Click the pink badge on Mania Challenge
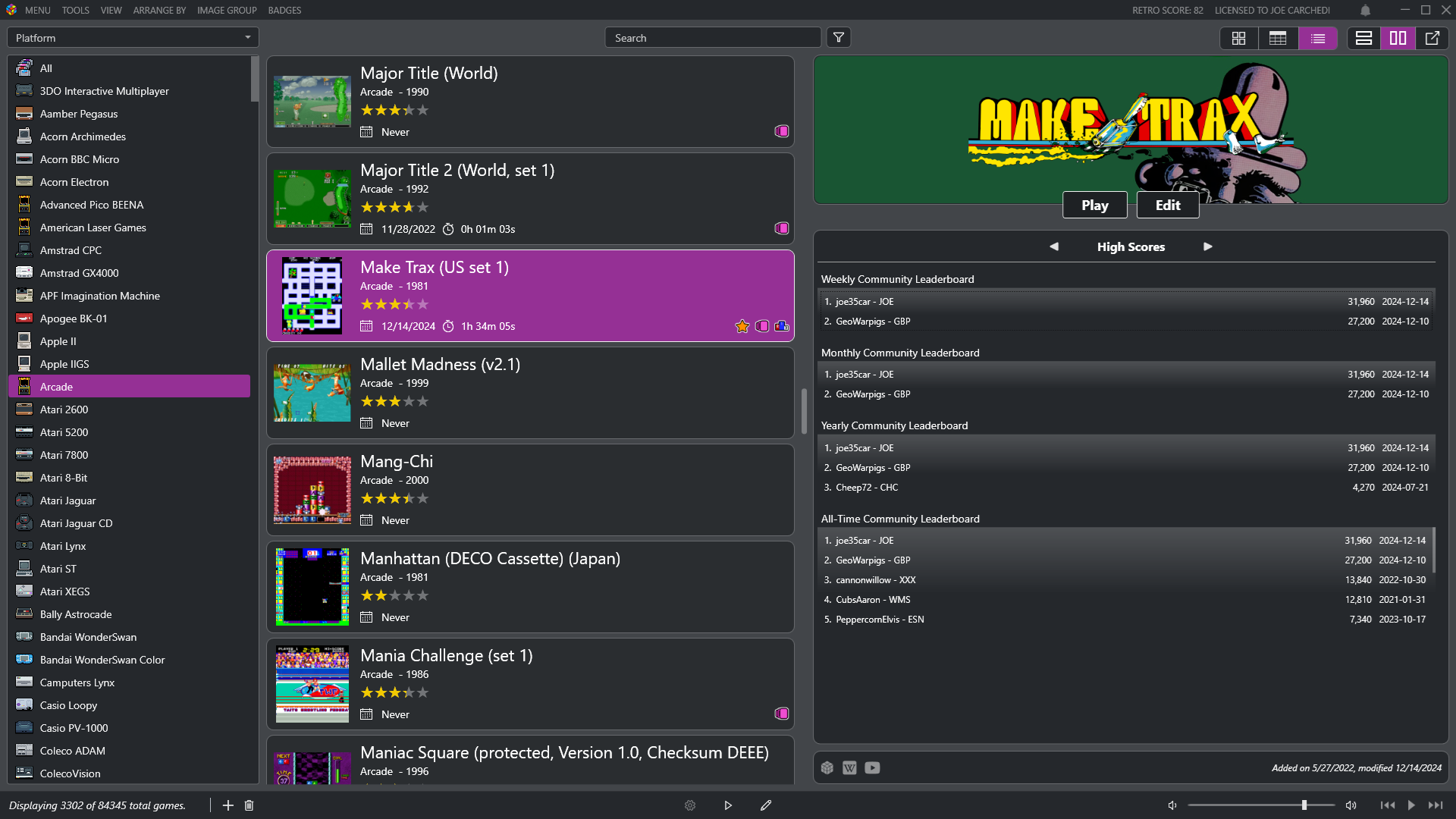 point(782,714)
